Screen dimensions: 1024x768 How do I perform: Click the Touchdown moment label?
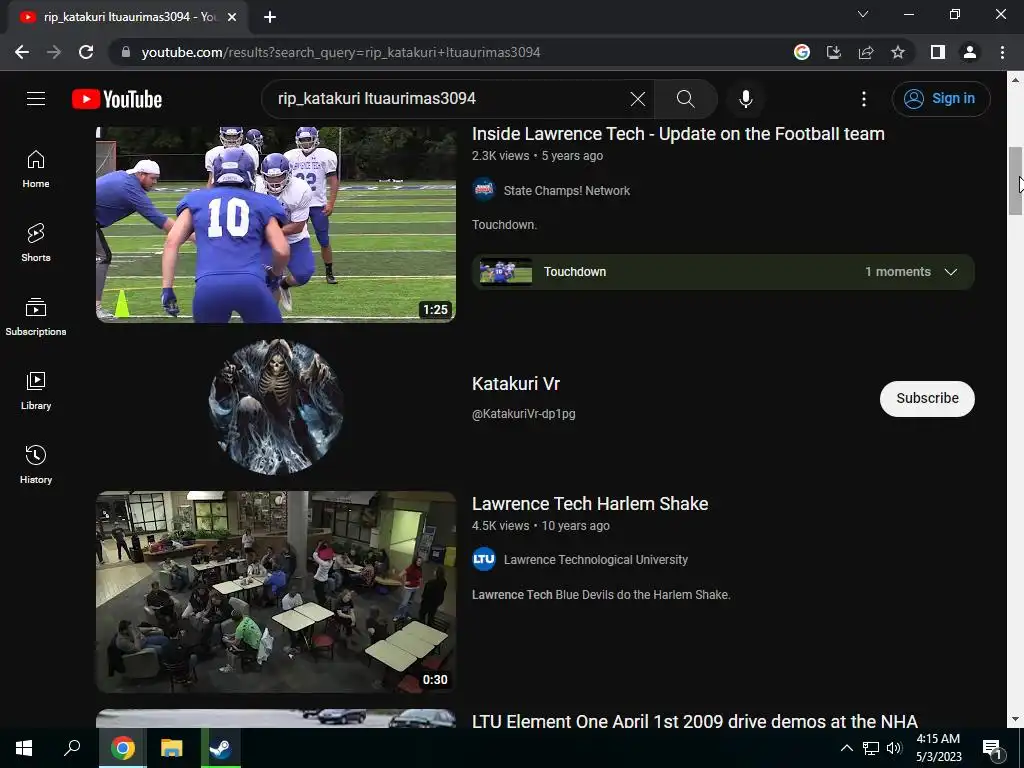point(575,272)
